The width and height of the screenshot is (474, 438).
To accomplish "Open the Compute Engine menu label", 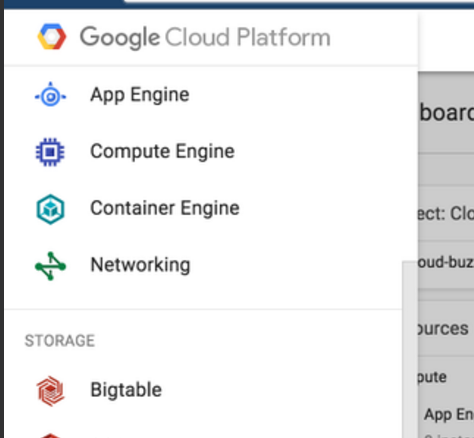I will tap(162, 152).
